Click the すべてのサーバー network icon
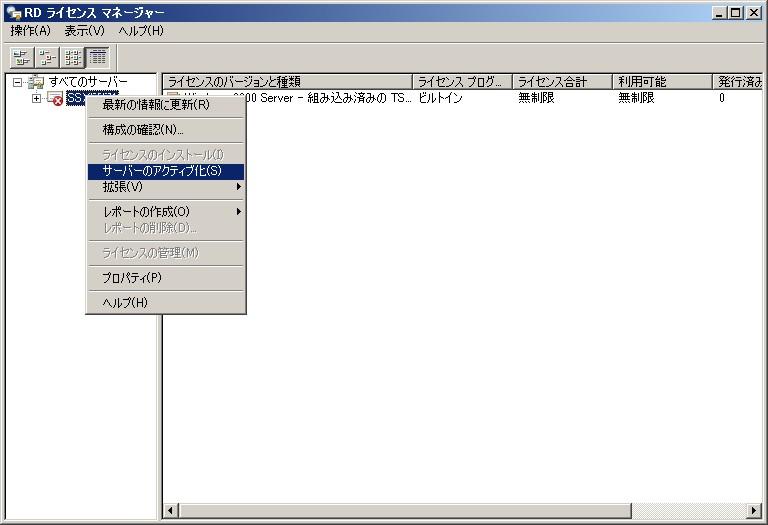Screen dimensions: 768x525 click(36, 81)
